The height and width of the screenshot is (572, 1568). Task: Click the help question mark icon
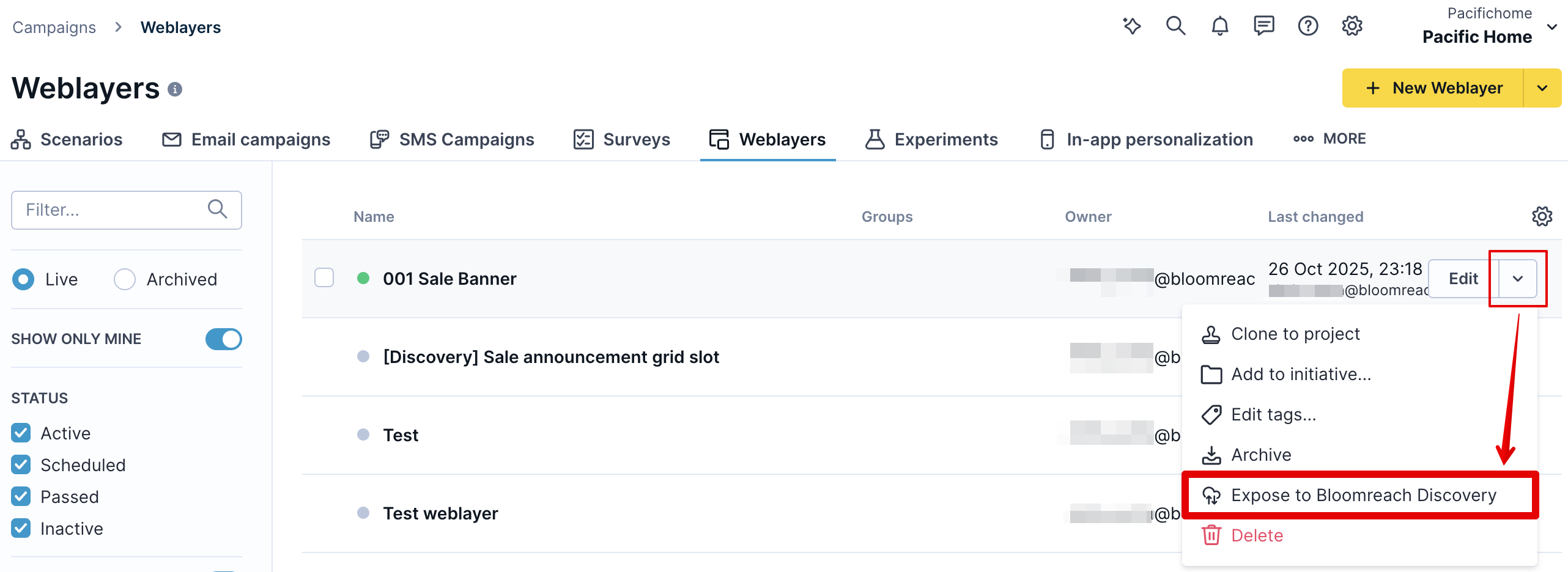click(1307, 26)
